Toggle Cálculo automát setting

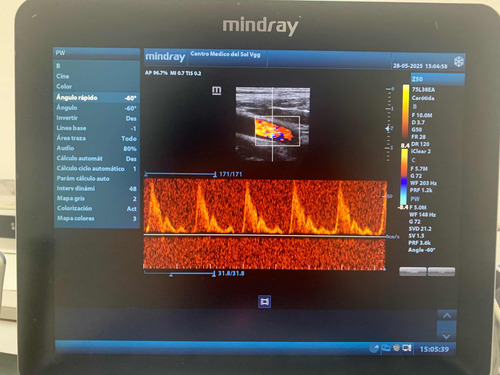[96, 158]
